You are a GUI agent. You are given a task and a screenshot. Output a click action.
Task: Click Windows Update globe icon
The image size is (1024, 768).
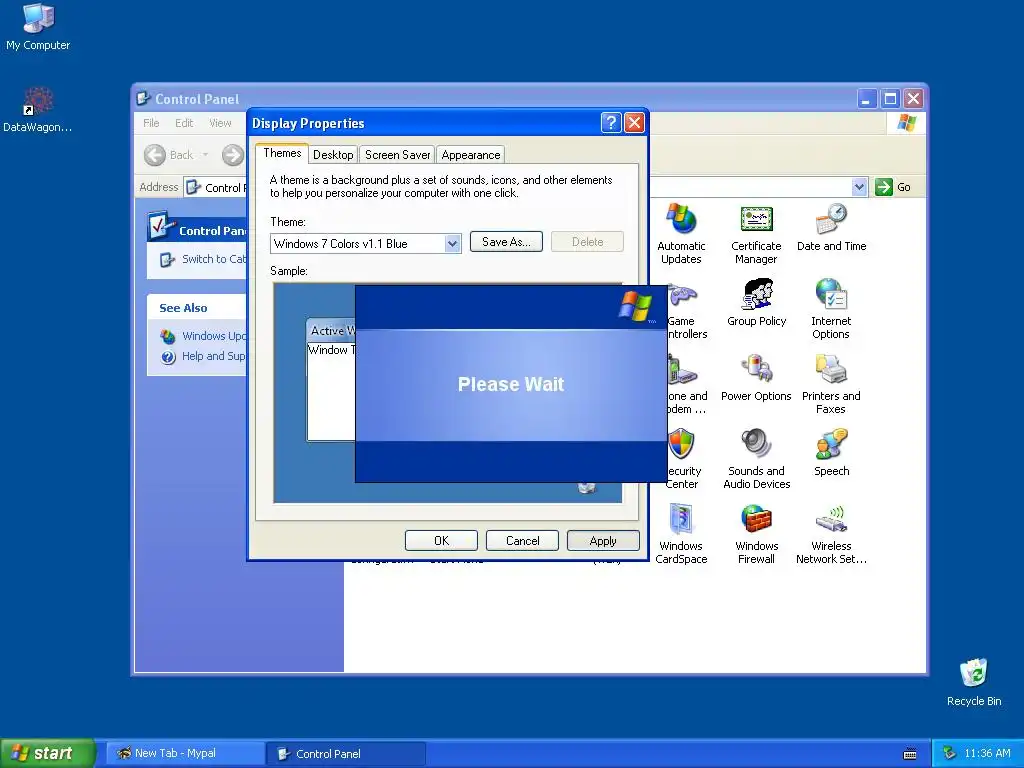[168, 336]
